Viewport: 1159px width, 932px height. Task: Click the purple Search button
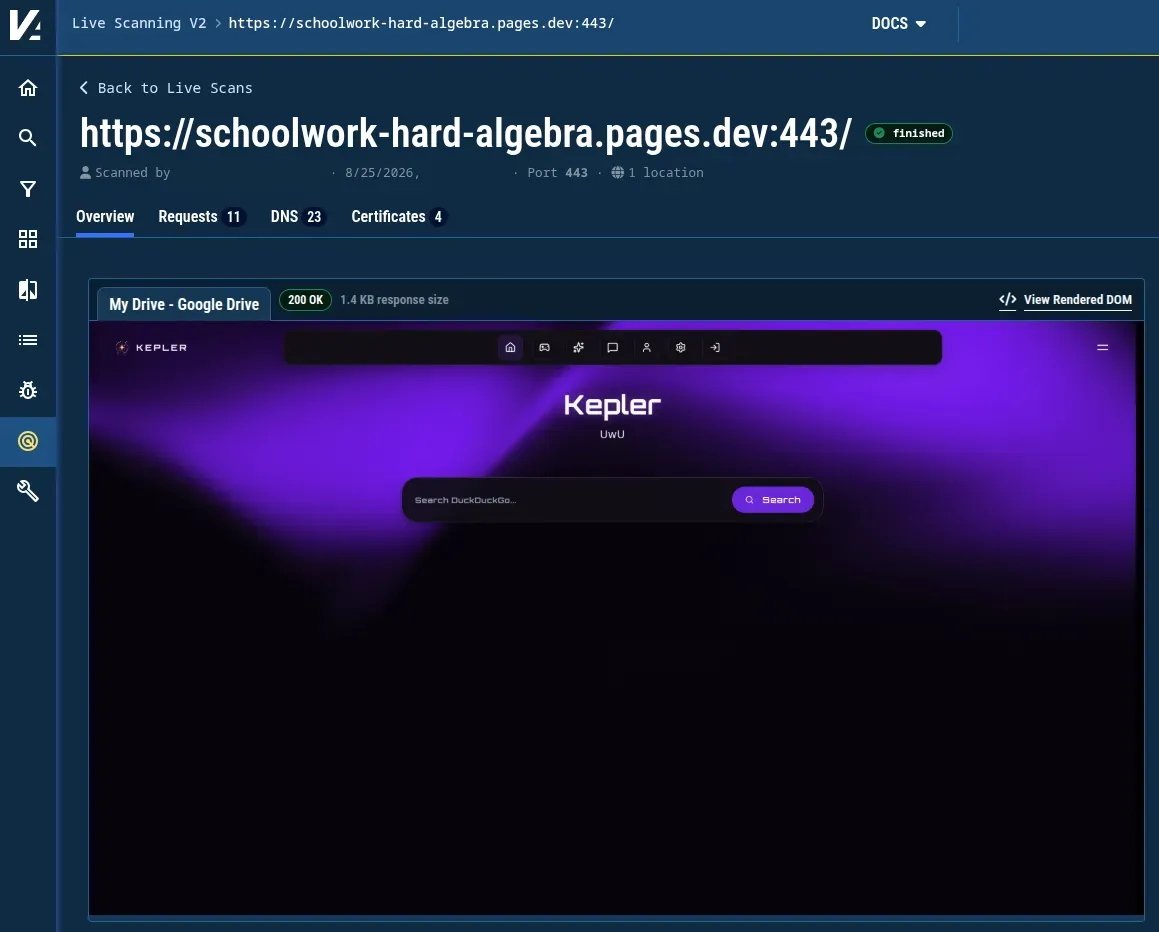click(772, 500)
